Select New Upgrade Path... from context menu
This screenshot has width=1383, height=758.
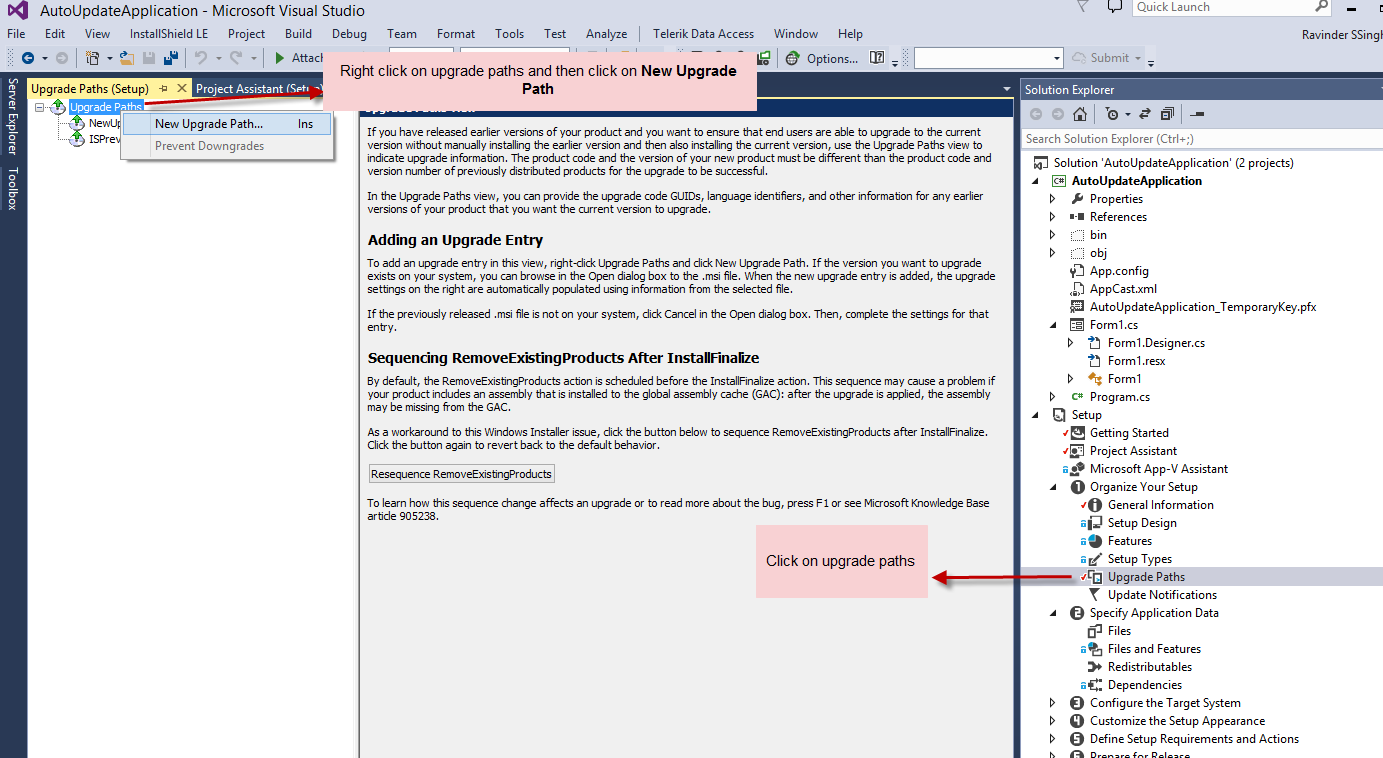[227, 124]
